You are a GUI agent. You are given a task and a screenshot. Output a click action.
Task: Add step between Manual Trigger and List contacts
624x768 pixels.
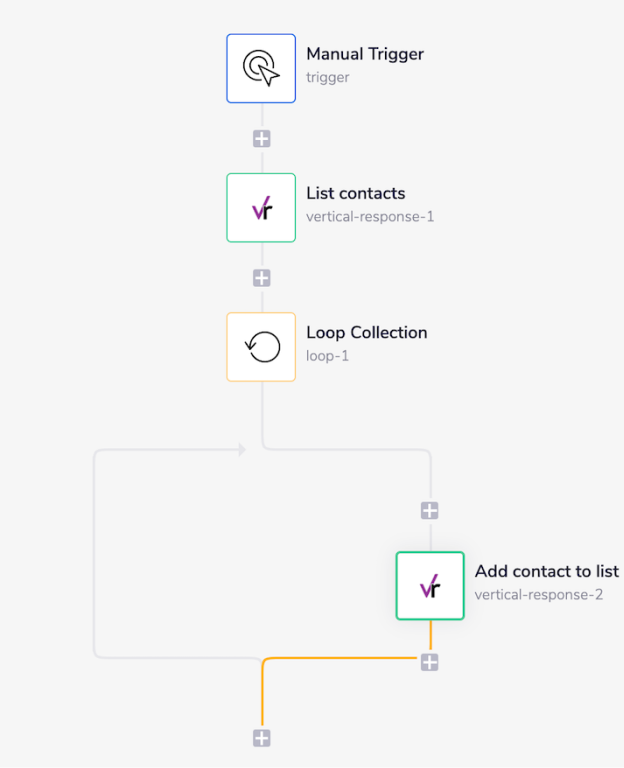tap(262, 139)
